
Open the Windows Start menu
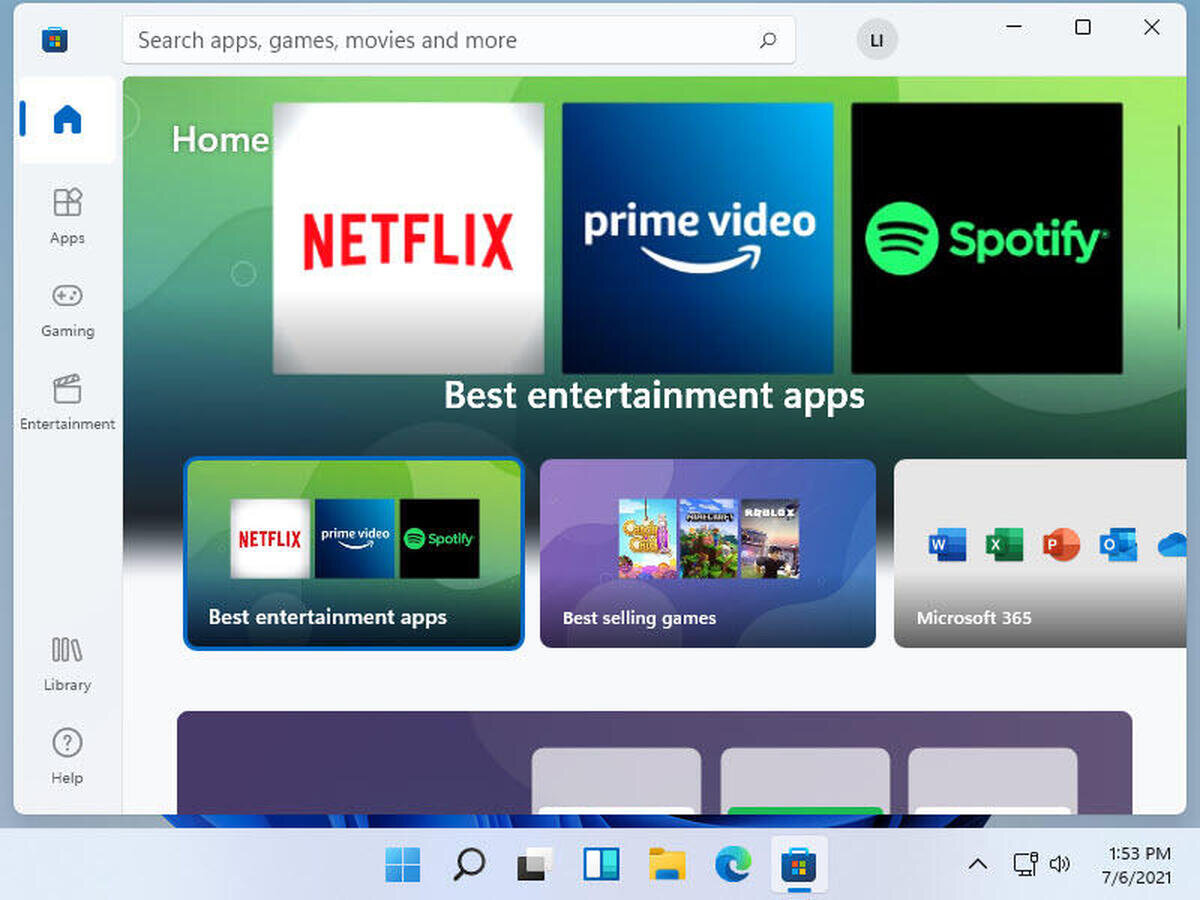(403, 865)
